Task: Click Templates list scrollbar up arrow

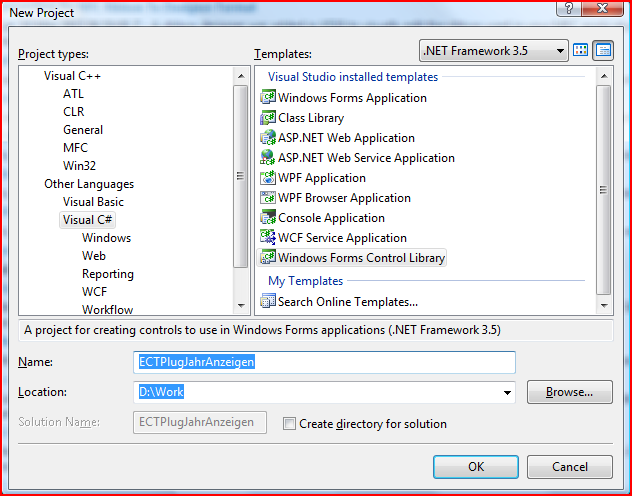Action: (604, 76)
